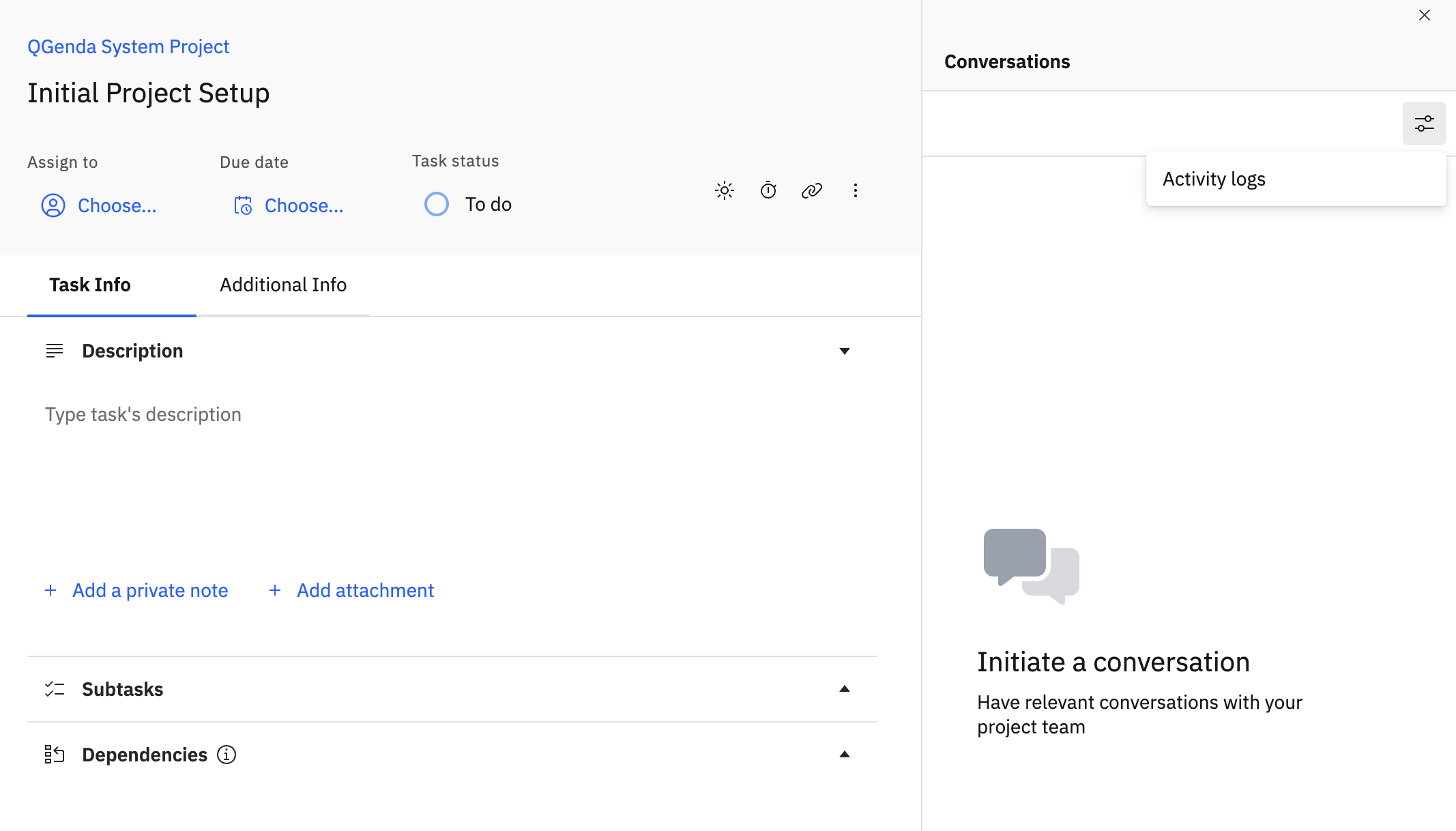The height and width of the screenshot is (831, 1456).
Task: Select Activity logs menu option
Action: 1214,179
